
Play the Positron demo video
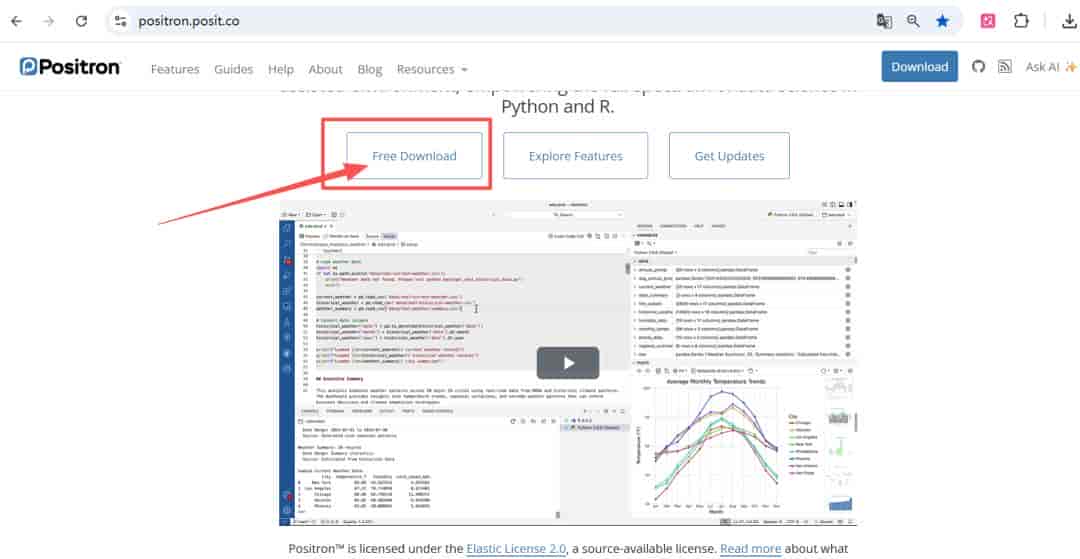568,363
